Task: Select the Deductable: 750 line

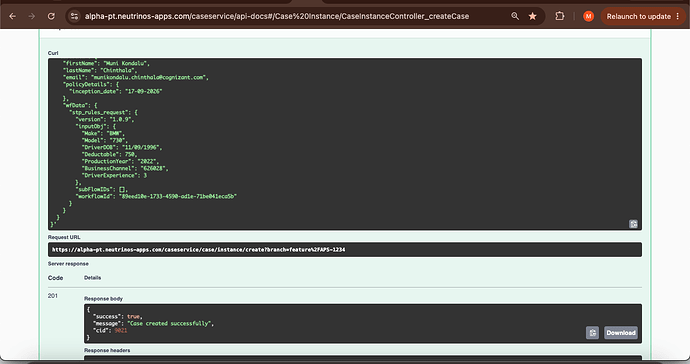Action: [x=110, y=154]
